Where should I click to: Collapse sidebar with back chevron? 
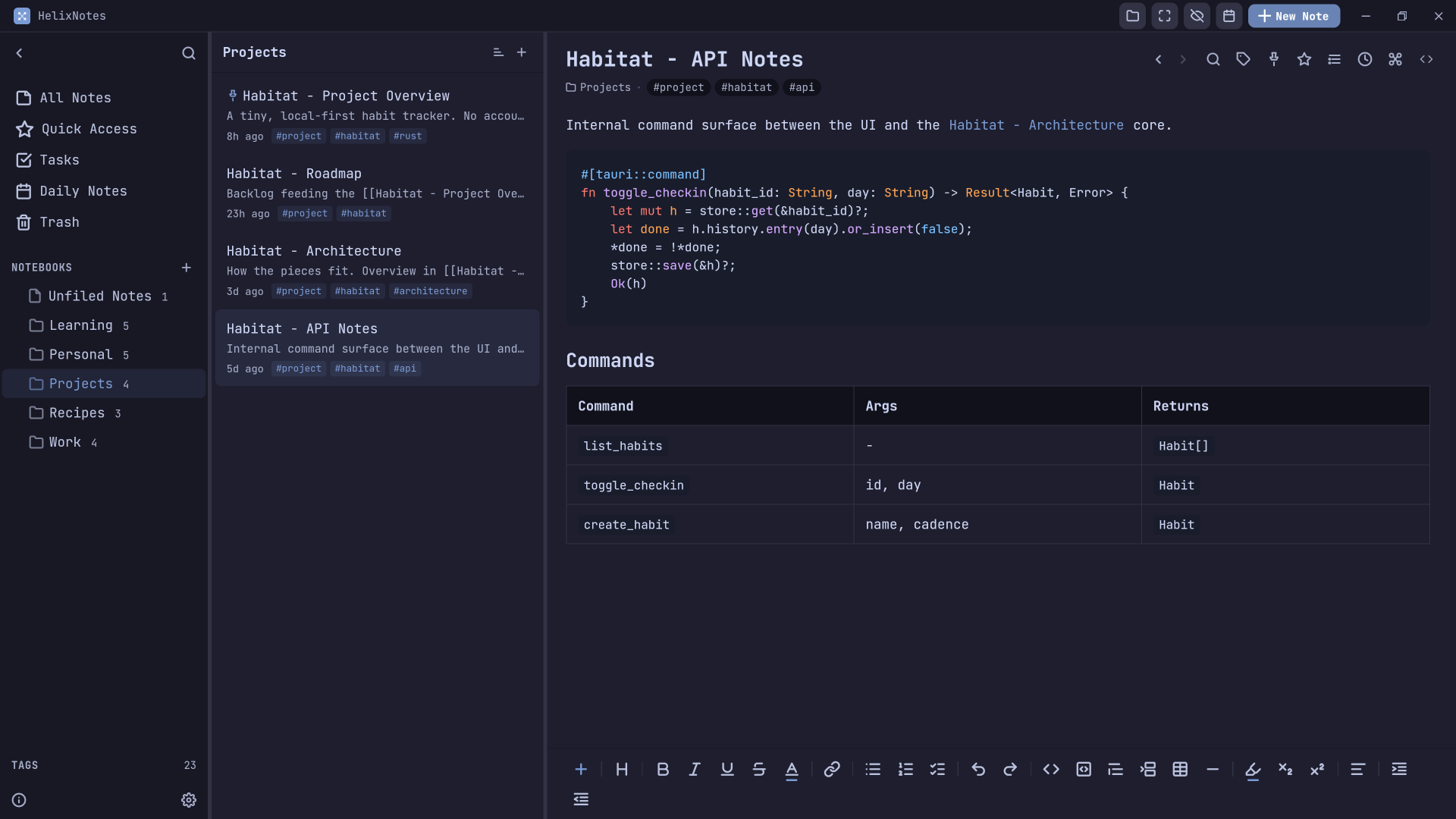tap(20, 53)
